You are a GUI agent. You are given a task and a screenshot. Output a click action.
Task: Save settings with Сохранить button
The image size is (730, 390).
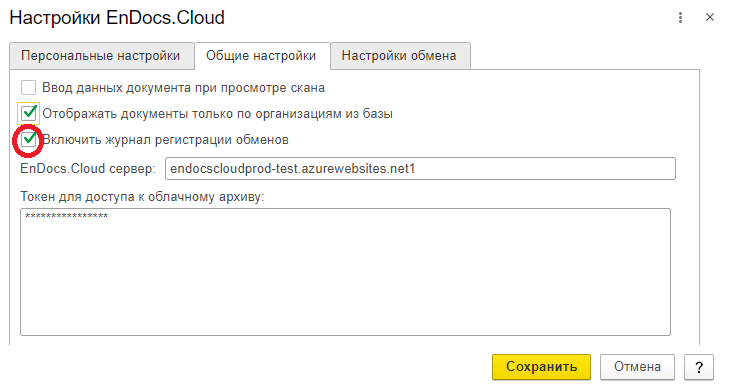[x=541, y=367]
